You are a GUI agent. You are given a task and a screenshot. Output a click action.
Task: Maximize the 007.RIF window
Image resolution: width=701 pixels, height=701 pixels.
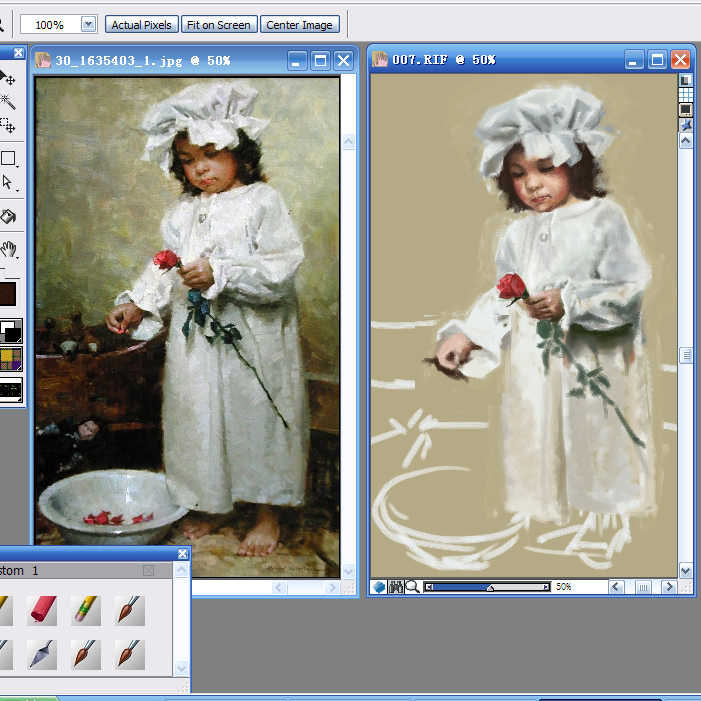point(657,59)
